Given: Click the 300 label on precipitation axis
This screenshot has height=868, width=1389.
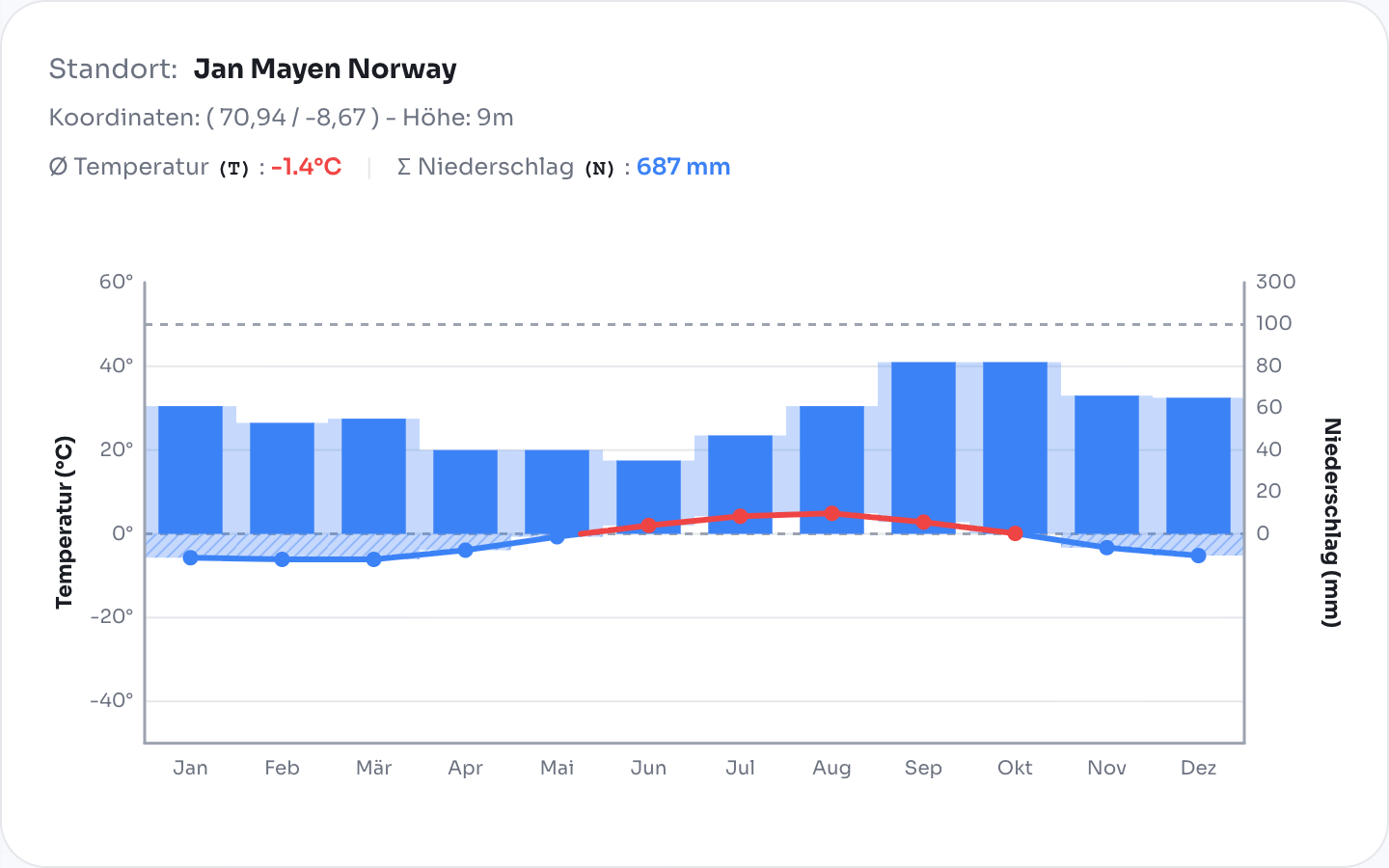Looking at the screenshot, I should click(1274, 282).
